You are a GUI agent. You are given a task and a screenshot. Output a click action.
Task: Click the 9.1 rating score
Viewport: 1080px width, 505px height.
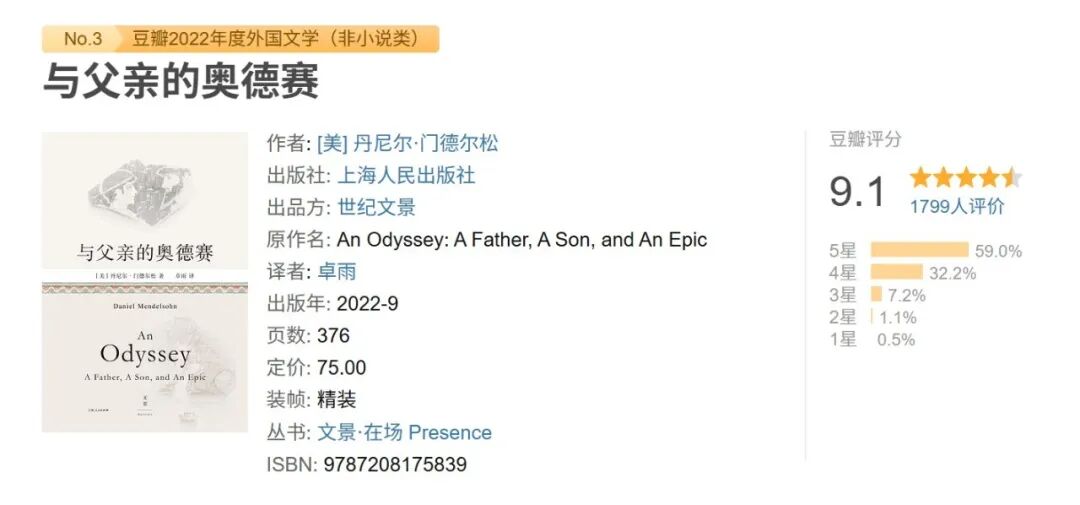[x=857, y=191]
